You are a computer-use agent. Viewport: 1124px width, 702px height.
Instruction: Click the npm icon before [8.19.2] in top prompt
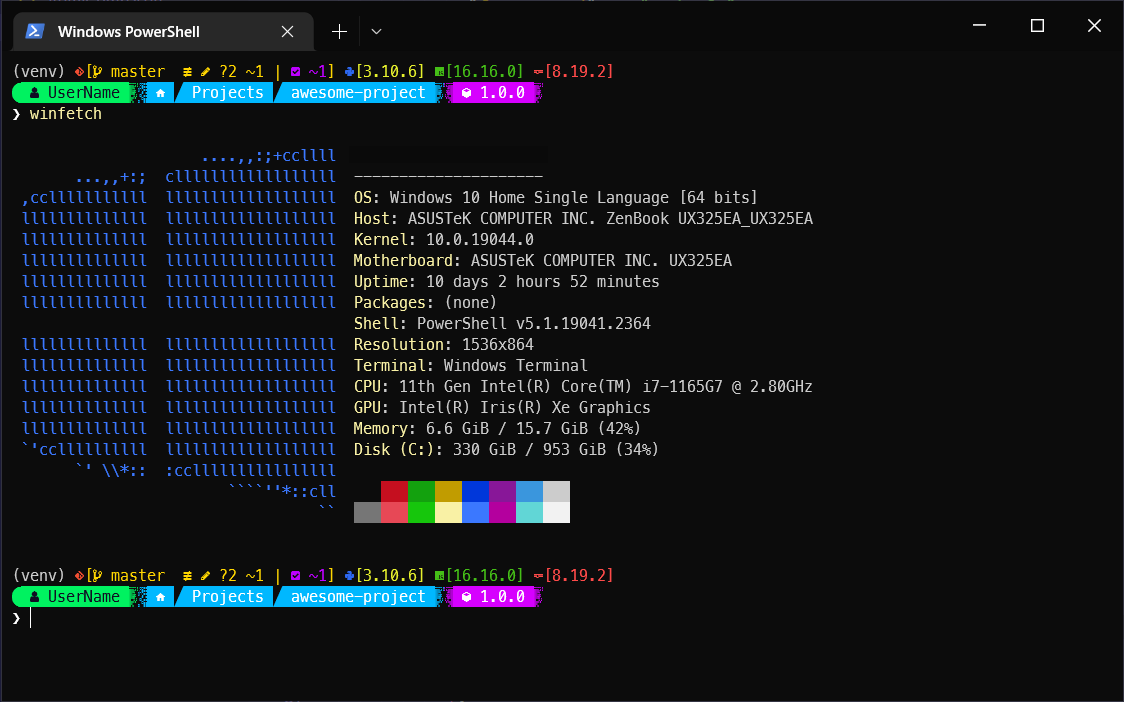point(538,72)
